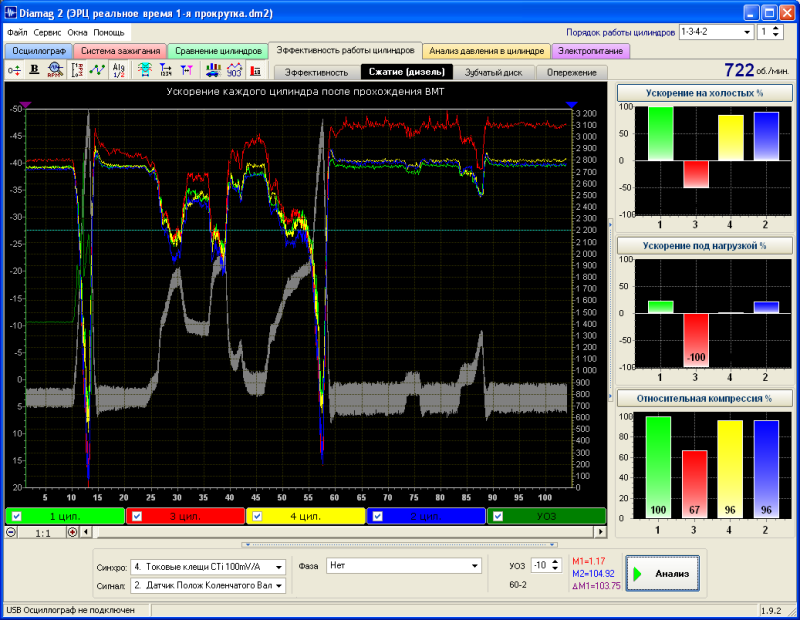Click the horizontal scrollbar left arrow
Image resolution: width=800 pixels, height=620 pixels.
[x=86, y=532]
